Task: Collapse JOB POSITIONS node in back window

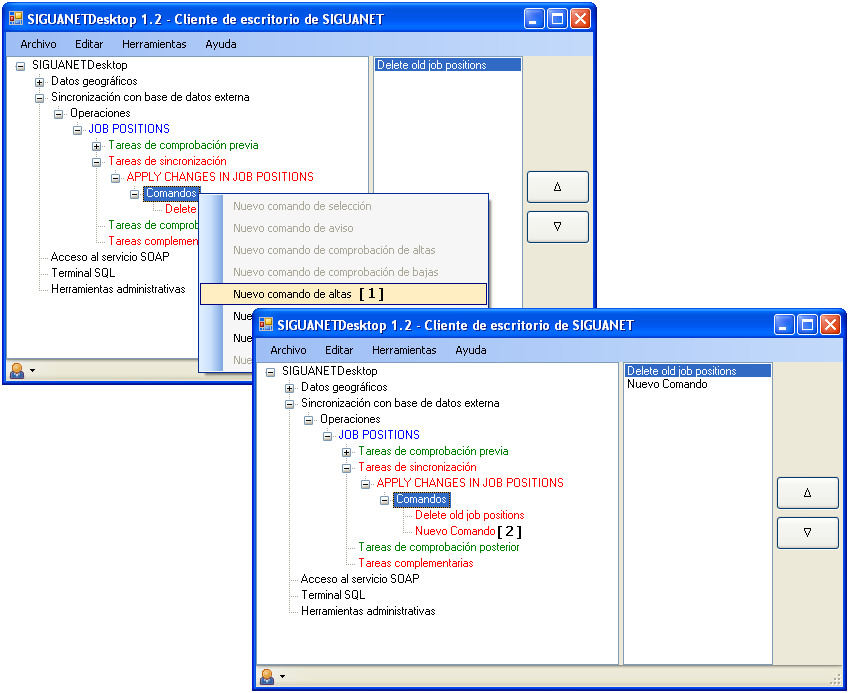Action: (x=77, y=130)
